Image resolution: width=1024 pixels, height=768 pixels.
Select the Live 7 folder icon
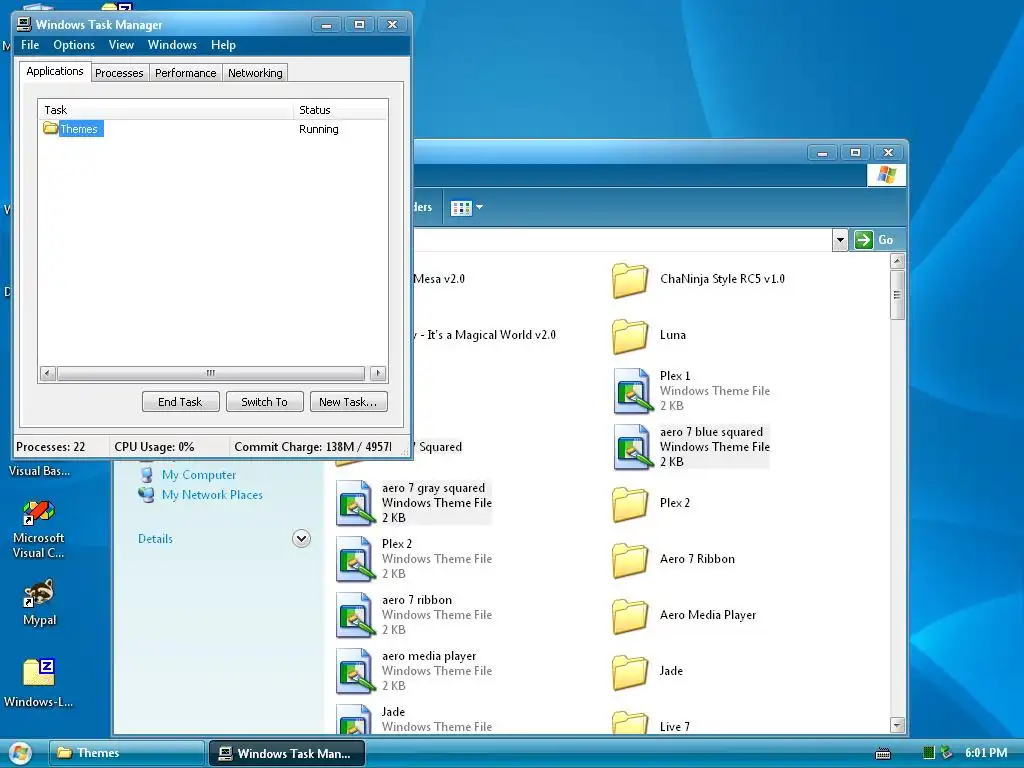630,722
